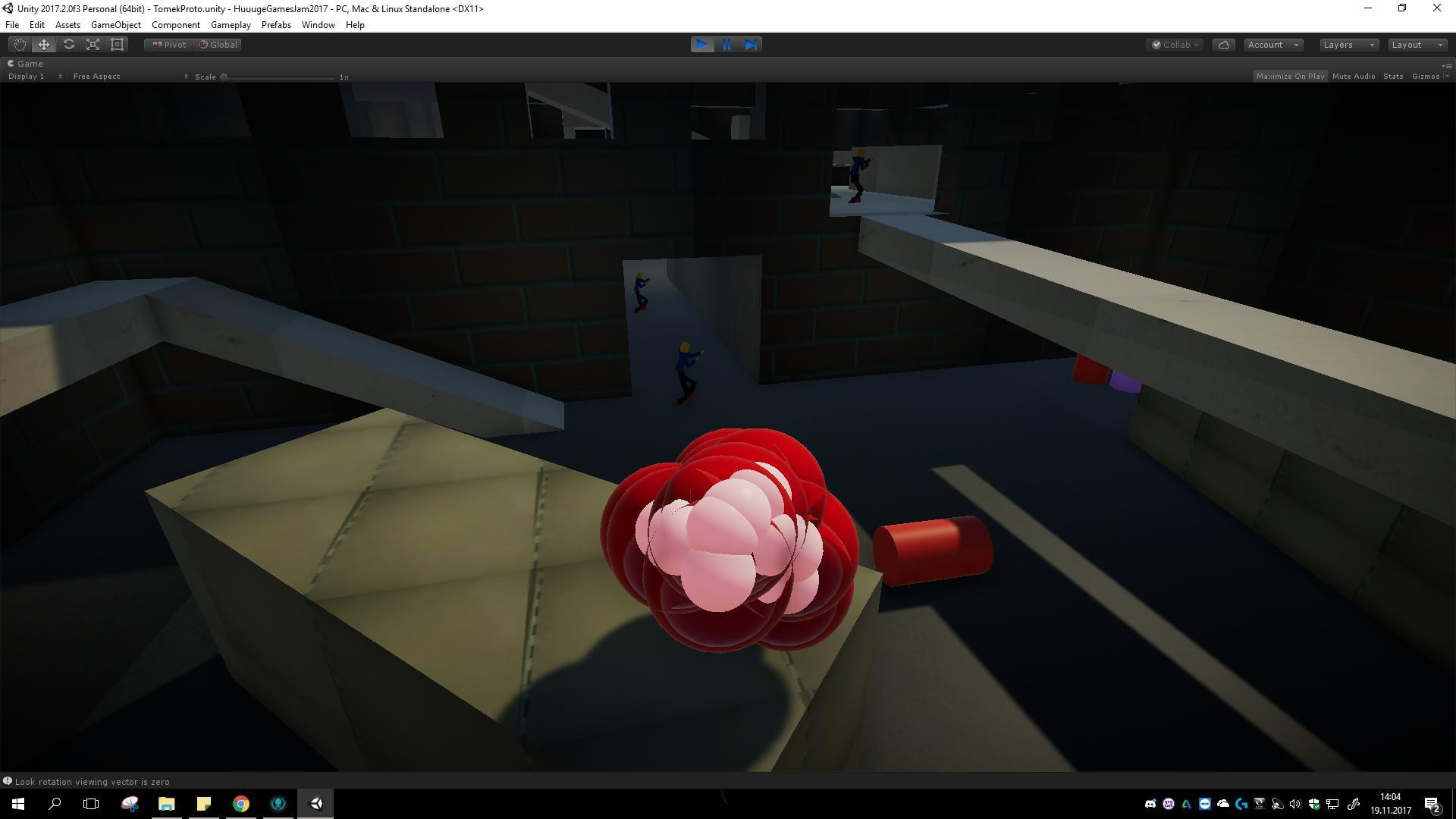Select the Hand tool

tap(20, 45)
